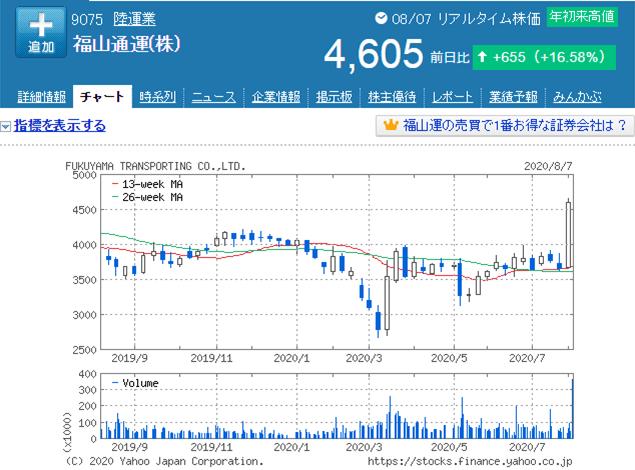Click the (C) 2020 Yahoo Japan Corporation text

[164, 461]
